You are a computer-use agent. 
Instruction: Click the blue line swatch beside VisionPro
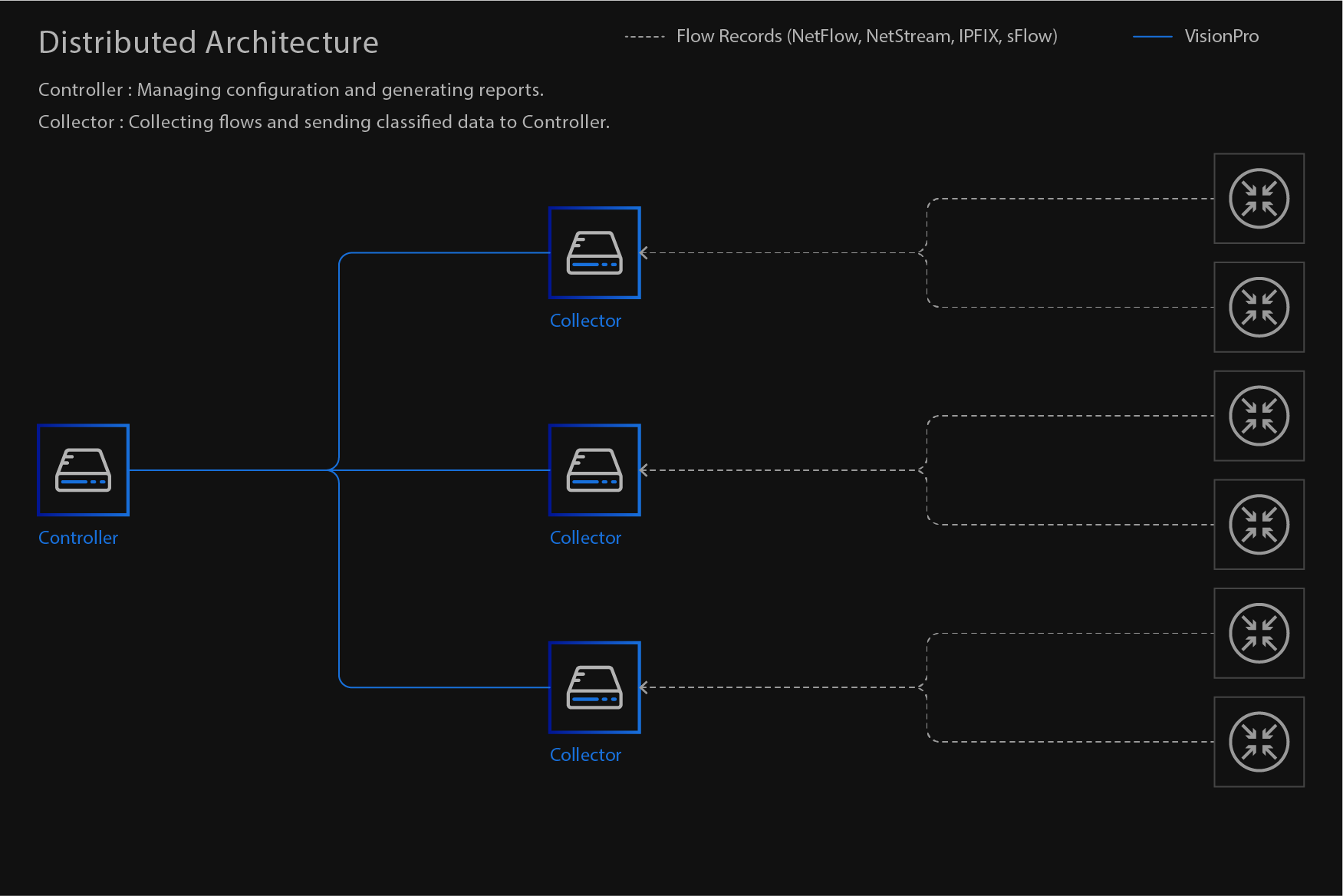point(1152,37)
